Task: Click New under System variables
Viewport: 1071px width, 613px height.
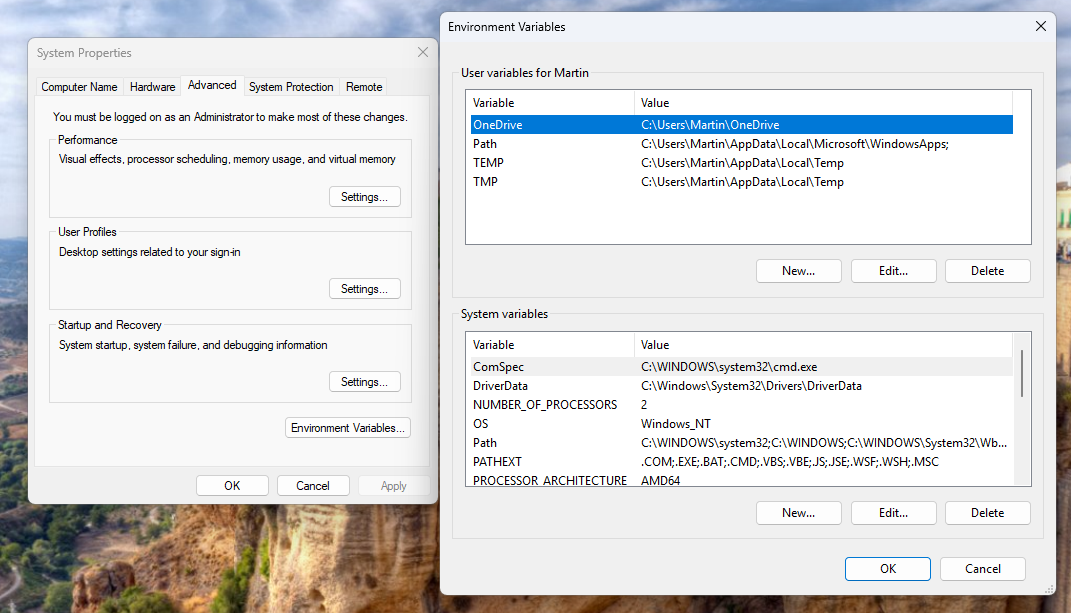Action: point(798,513)
